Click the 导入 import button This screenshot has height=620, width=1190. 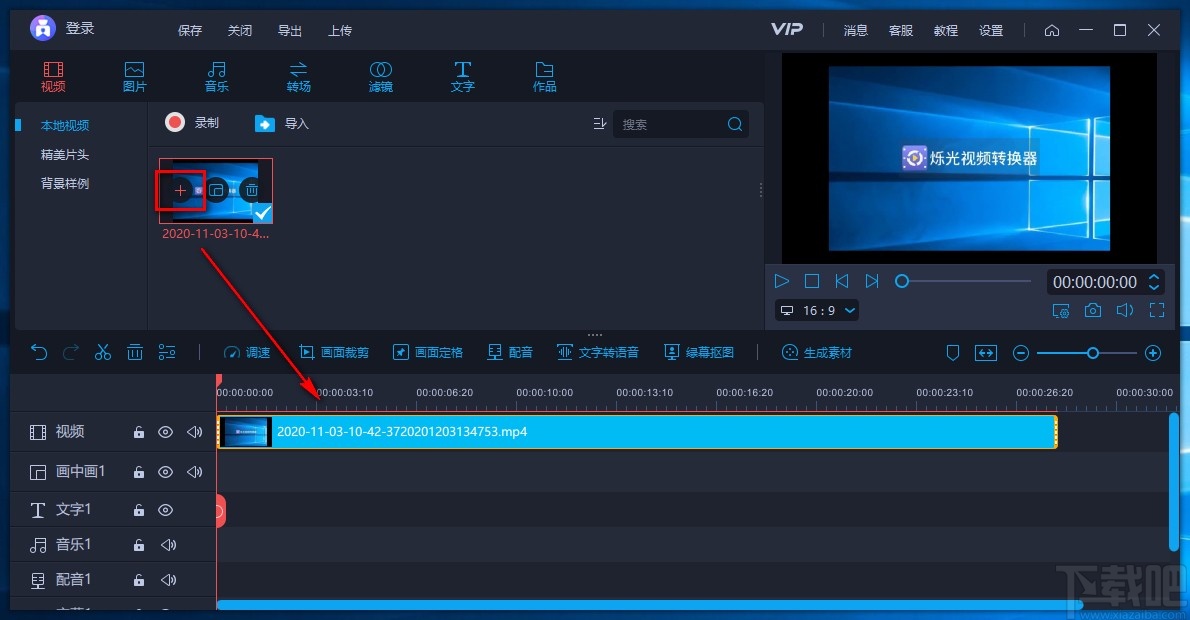[x=282, y=123]
